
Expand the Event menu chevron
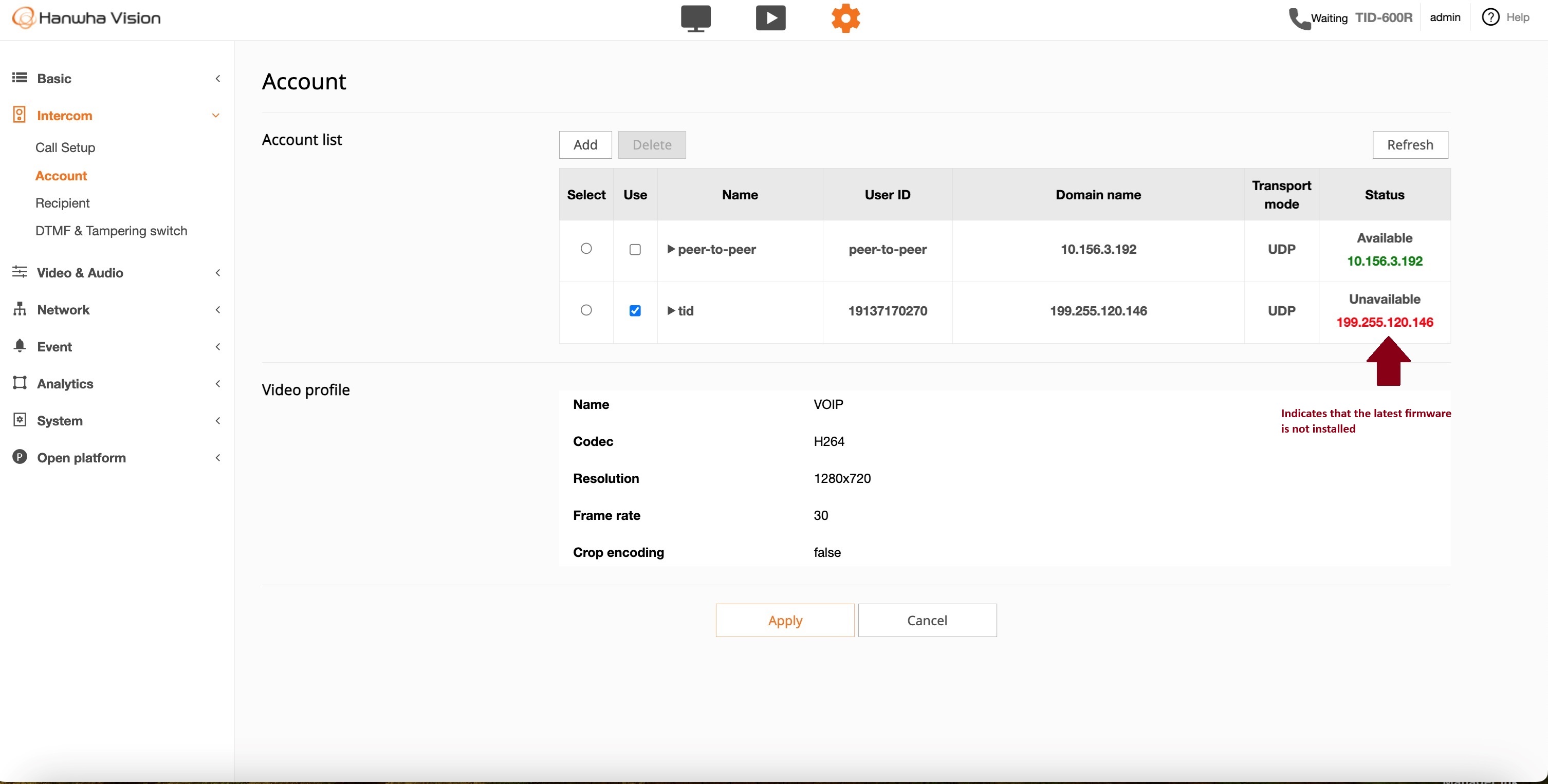pyautogui.click(x=217, y=347)
